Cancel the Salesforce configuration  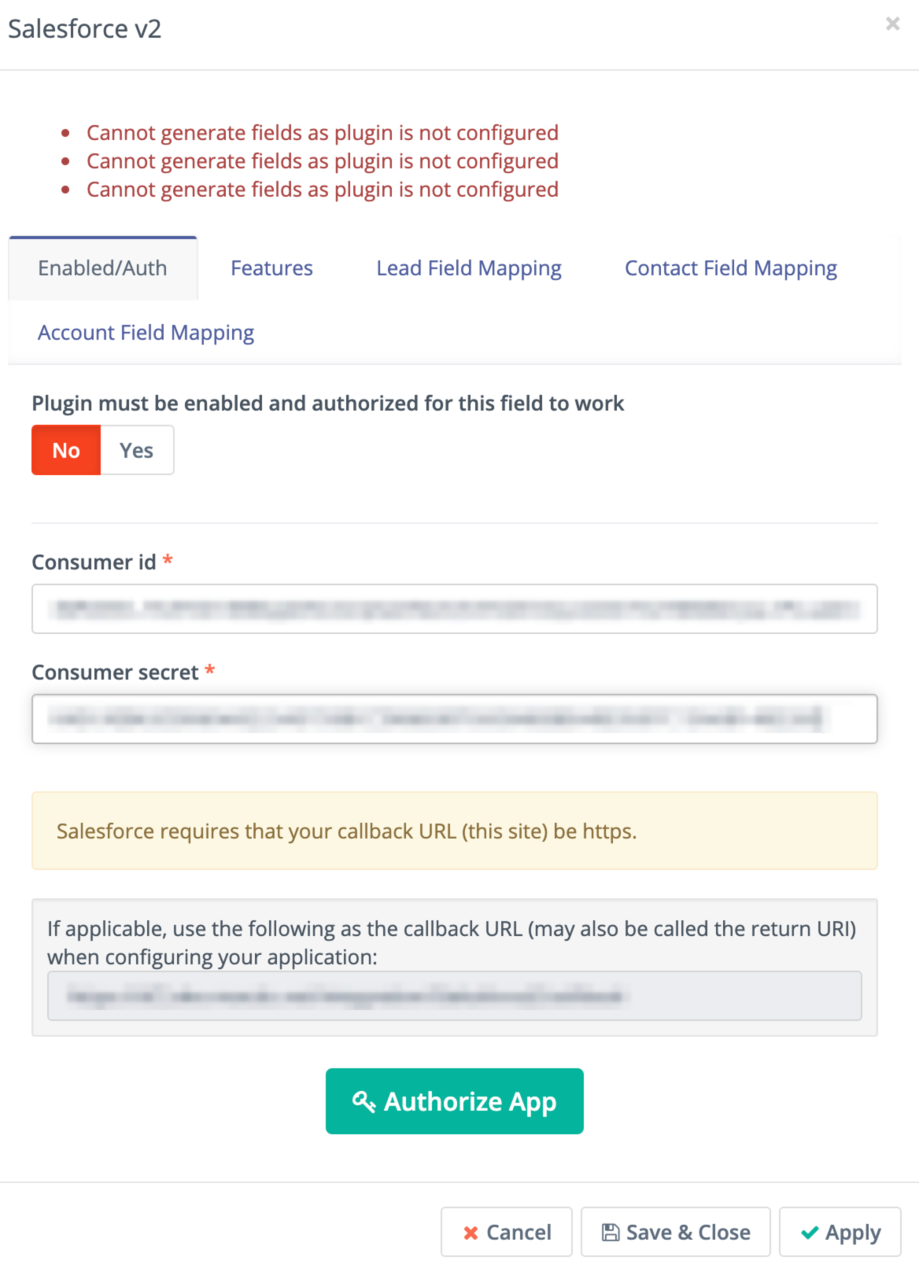pos(506,1232)
